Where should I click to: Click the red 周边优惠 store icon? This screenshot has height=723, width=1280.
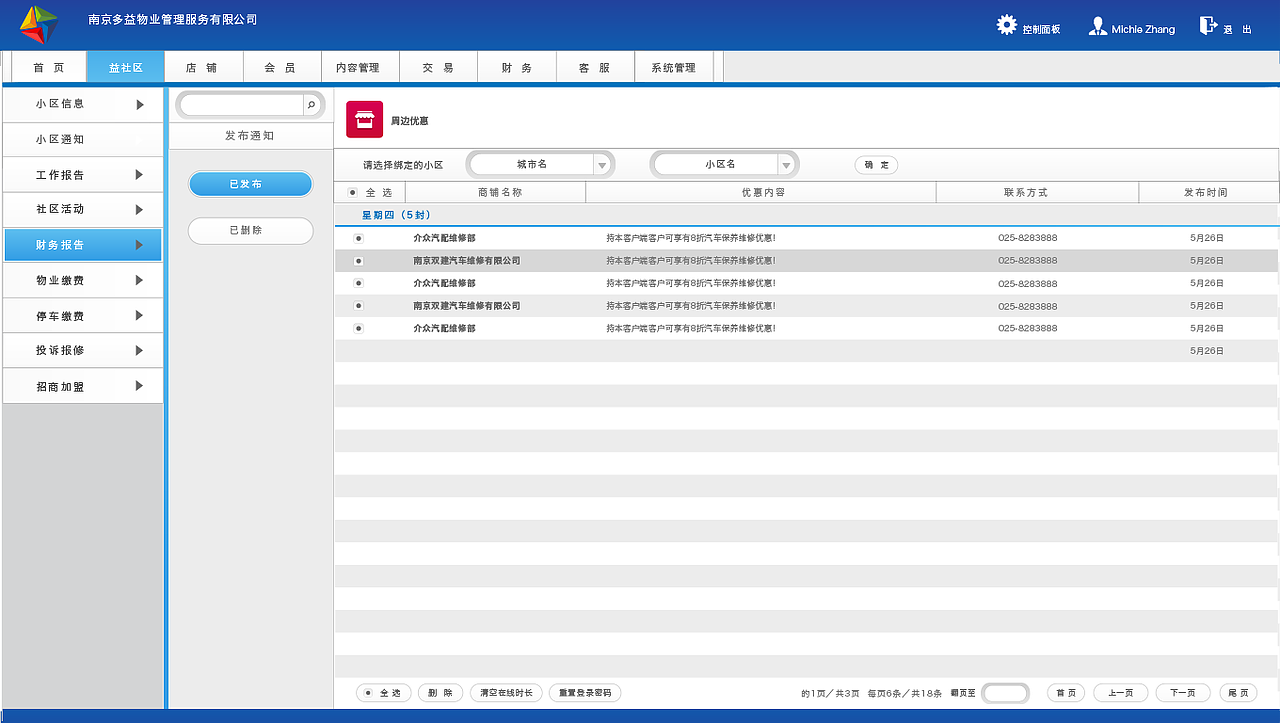pyautogui.click(x=364, y=120)
